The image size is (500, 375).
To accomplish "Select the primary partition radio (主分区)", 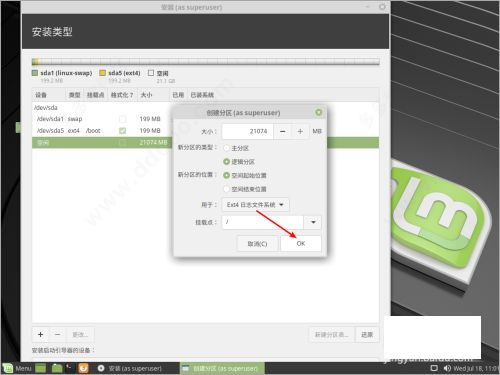I will click(226, 148).
